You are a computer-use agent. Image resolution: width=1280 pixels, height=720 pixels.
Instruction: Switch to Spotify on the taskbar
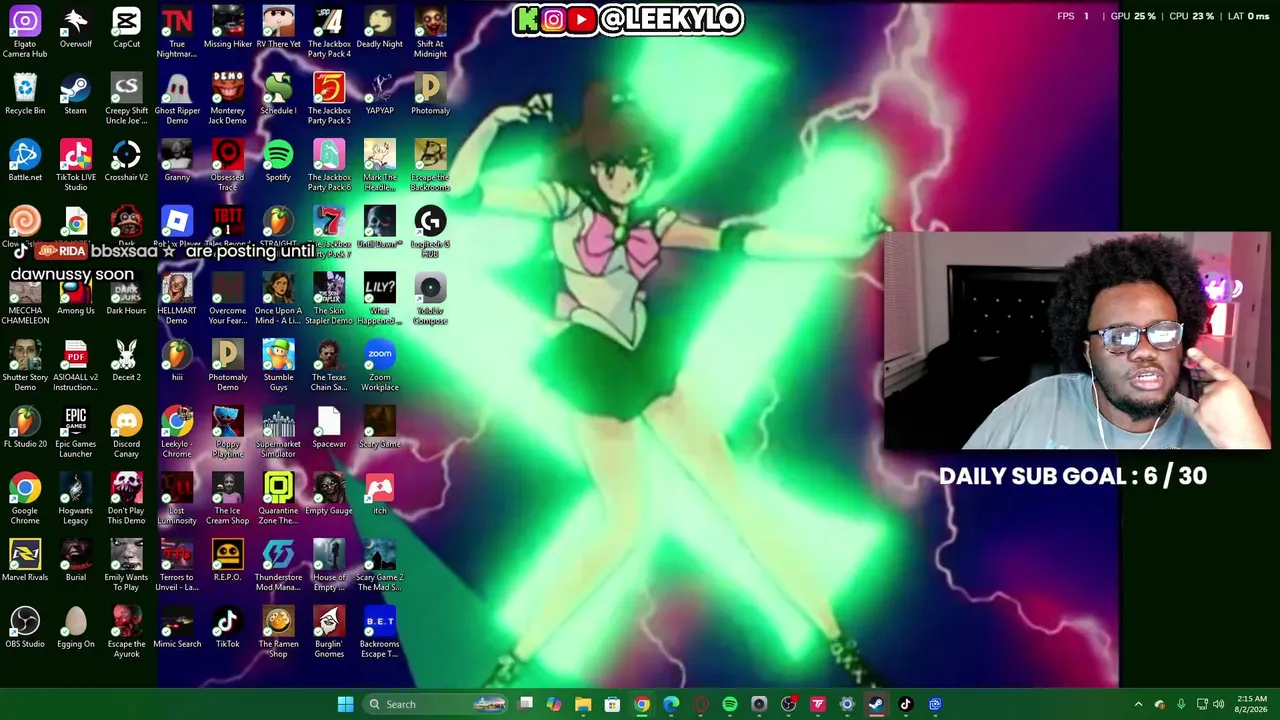730,704
